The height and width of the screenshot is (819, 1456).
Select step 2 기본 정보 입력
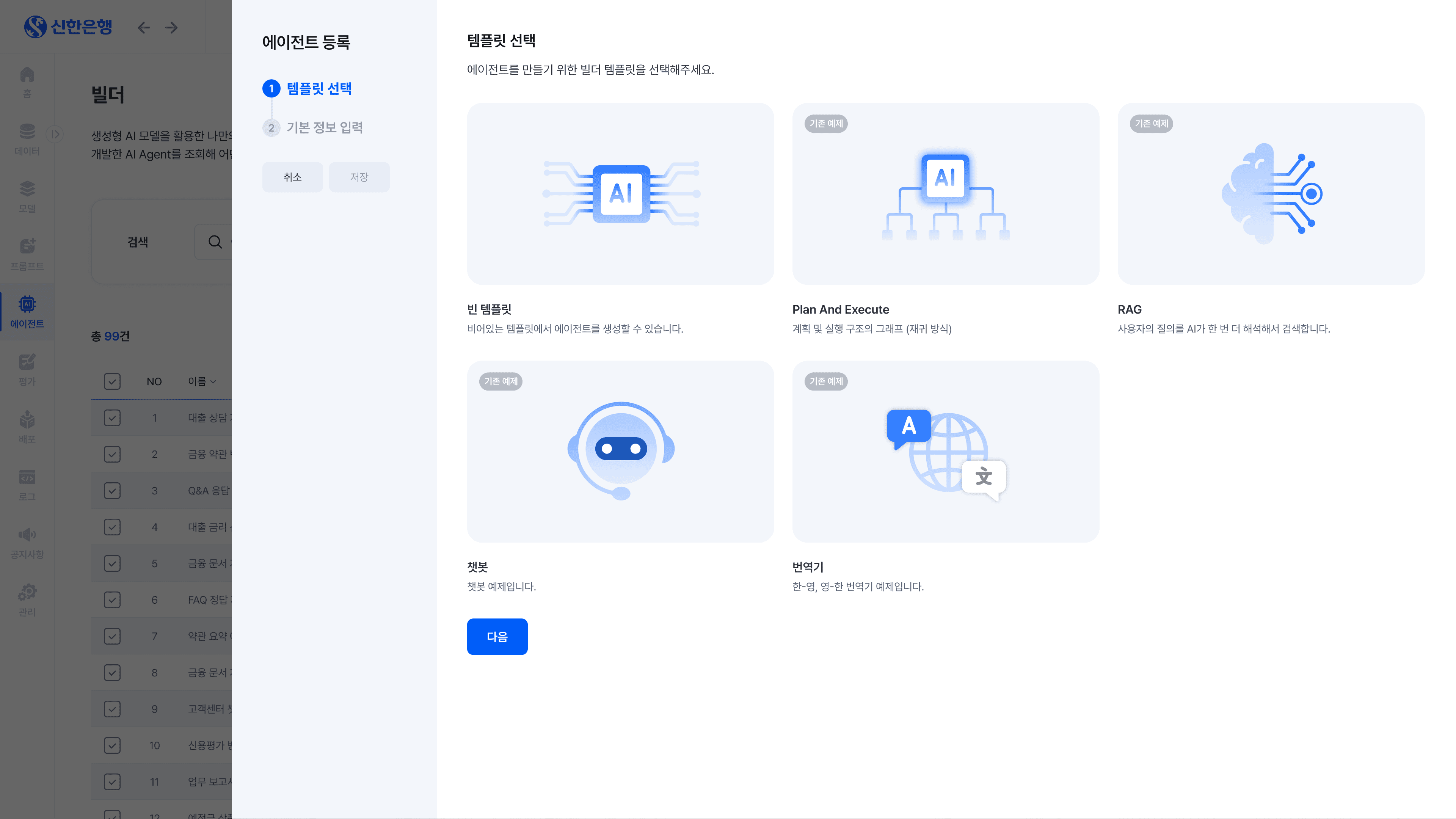click(324, 128)
